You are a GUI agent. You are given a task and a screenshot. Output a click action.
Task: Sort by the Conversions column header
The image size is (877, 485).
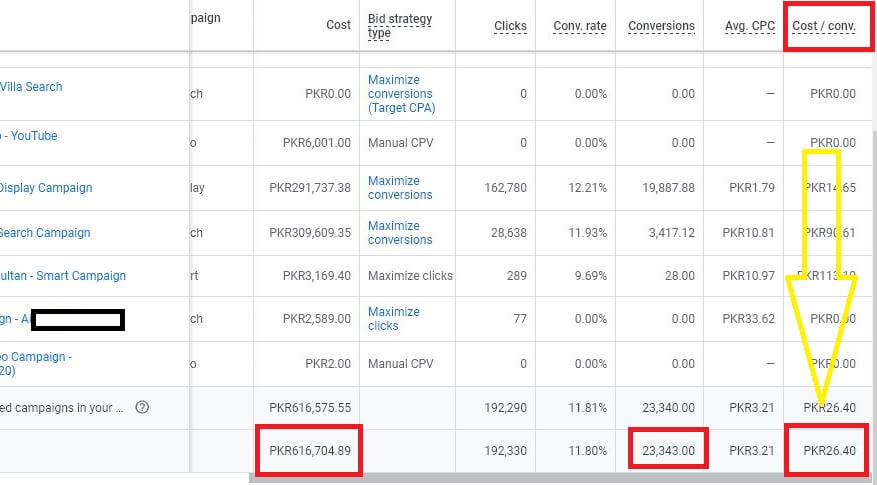click(x=661, y=26)
